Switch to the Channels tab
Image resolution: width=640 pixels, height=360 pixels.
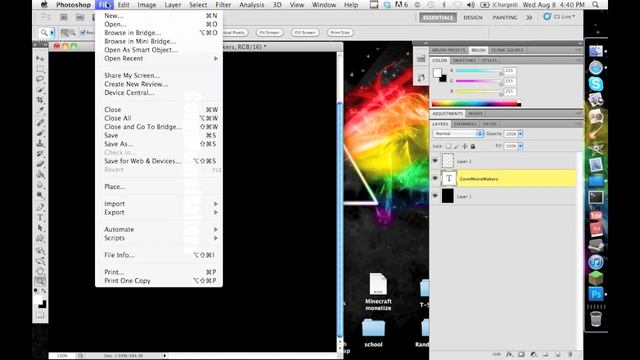pos(465,124)
